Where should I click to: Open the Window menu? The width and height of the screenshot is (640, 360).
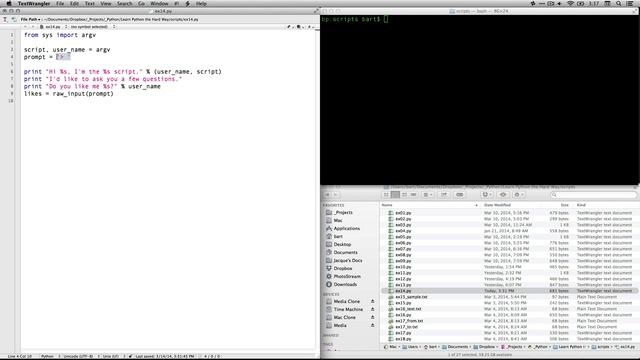(159, 4)
